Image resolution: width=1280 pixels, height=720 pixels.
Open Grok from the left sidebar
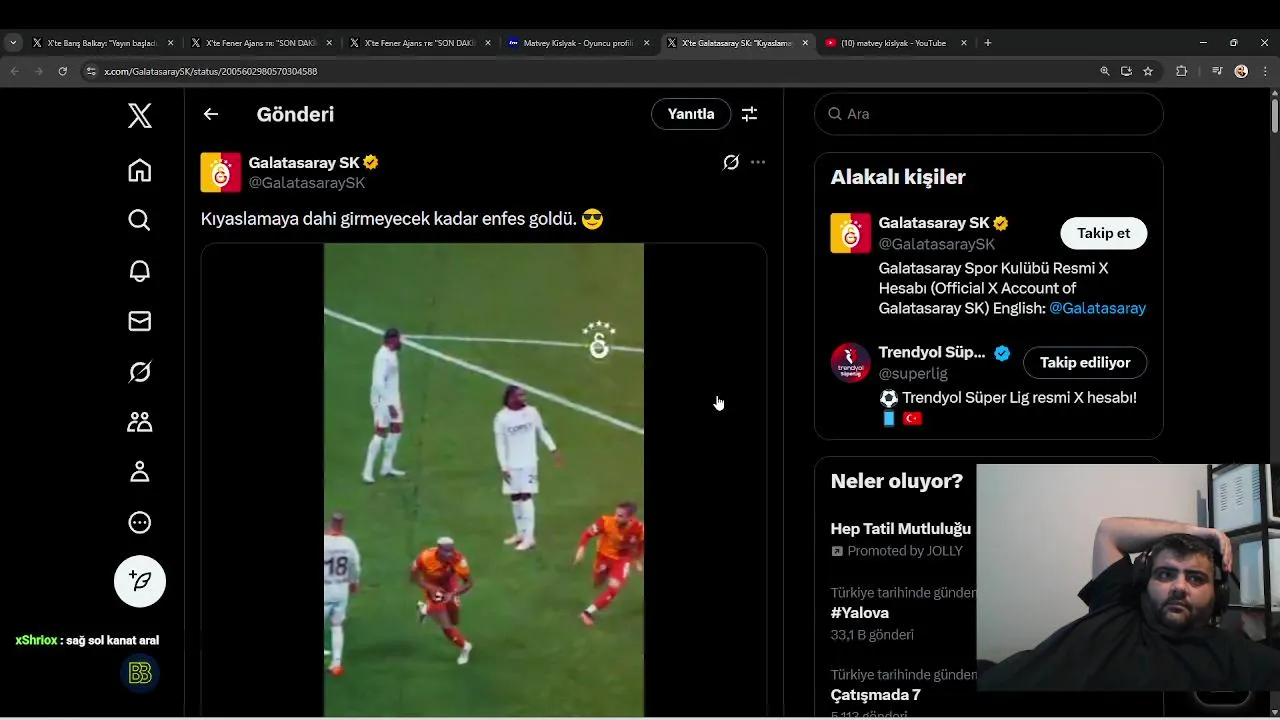coord(140,372)
